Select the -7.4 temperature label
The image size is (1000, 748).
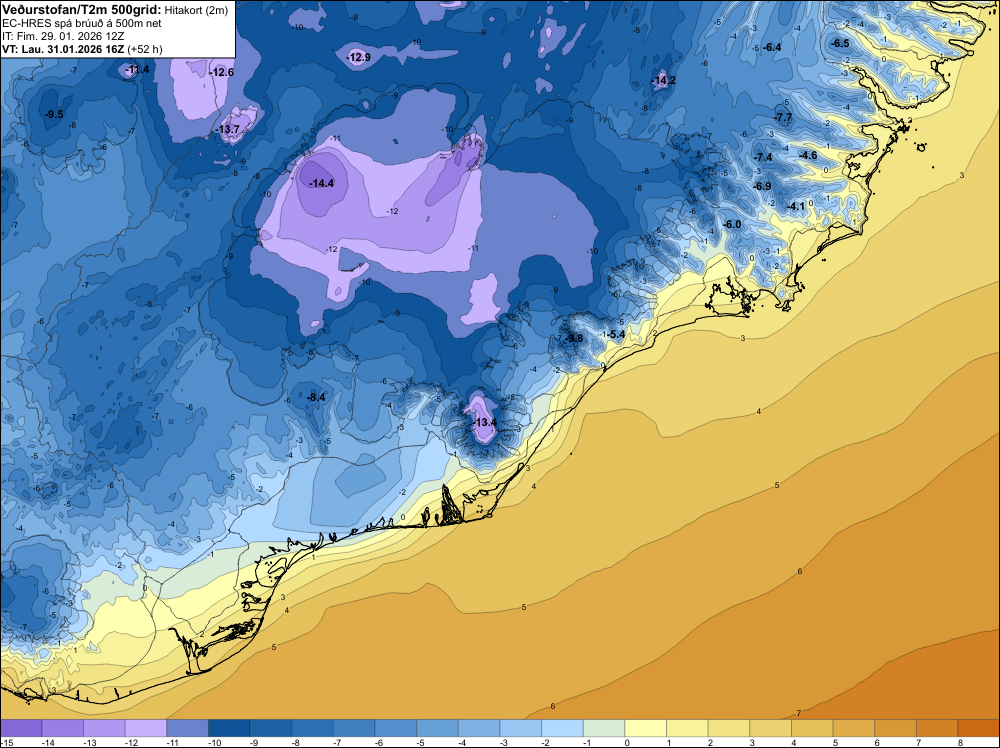[x=763, y=157]
